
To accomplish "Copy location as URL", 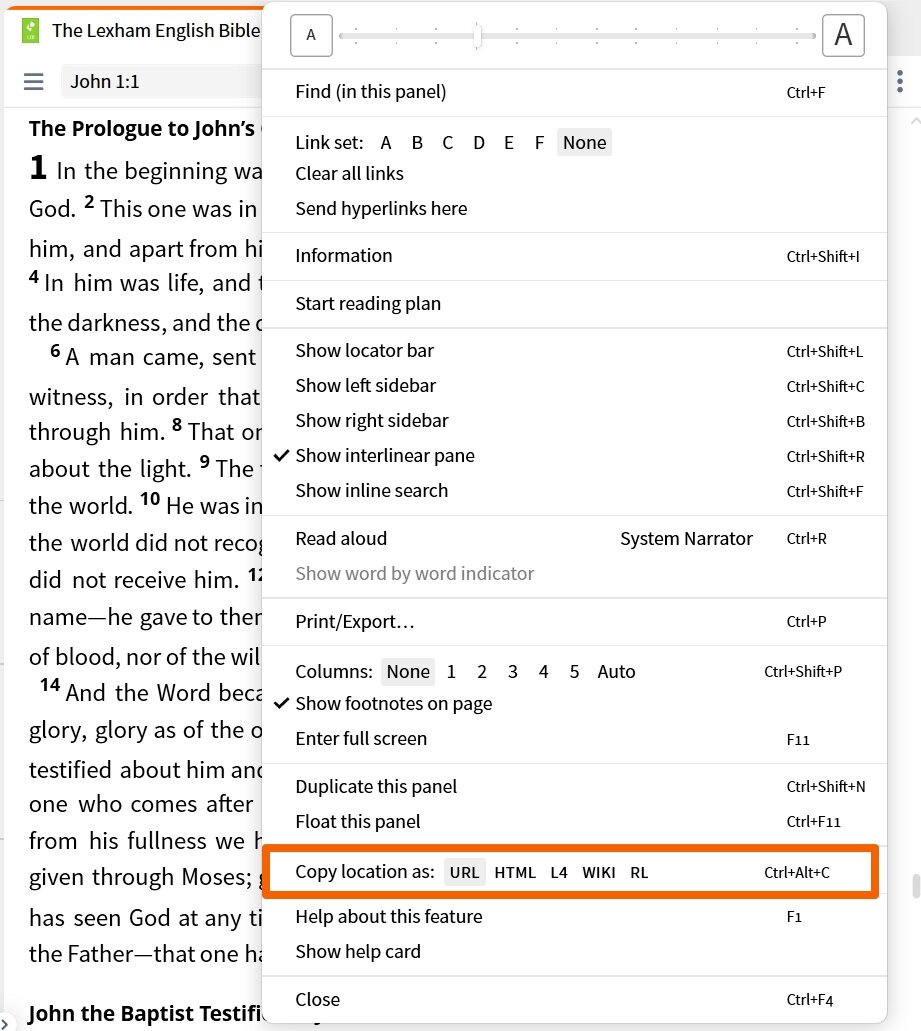I will pos(465,873).
